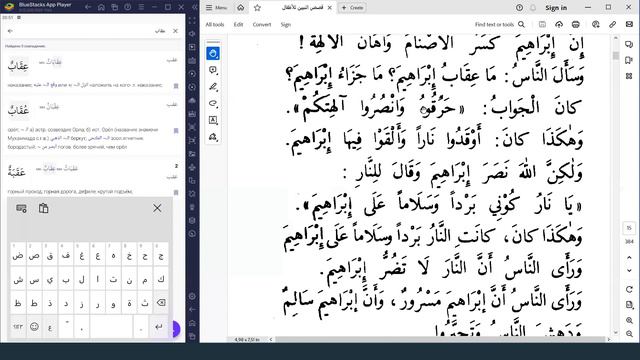Screen dimensions: 640x360
Task: Click the Acrobat horizontal scrollbar
Action: coord(440,339)
